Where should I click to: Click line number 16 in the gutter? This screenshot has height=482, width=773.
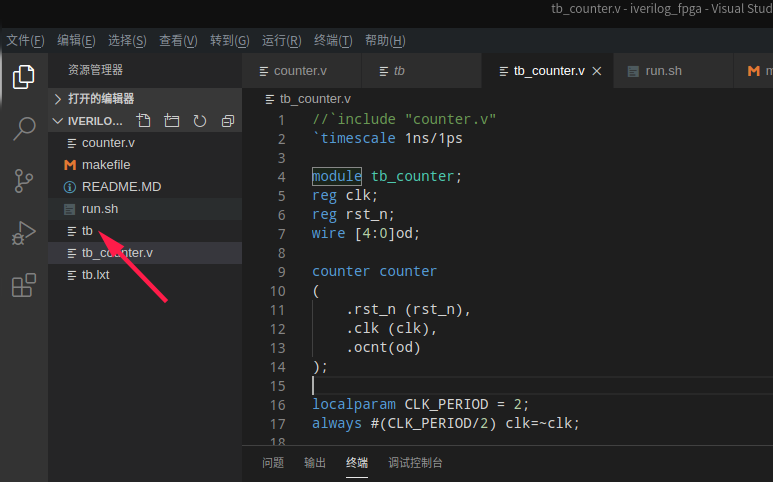[x=278, y=405]
